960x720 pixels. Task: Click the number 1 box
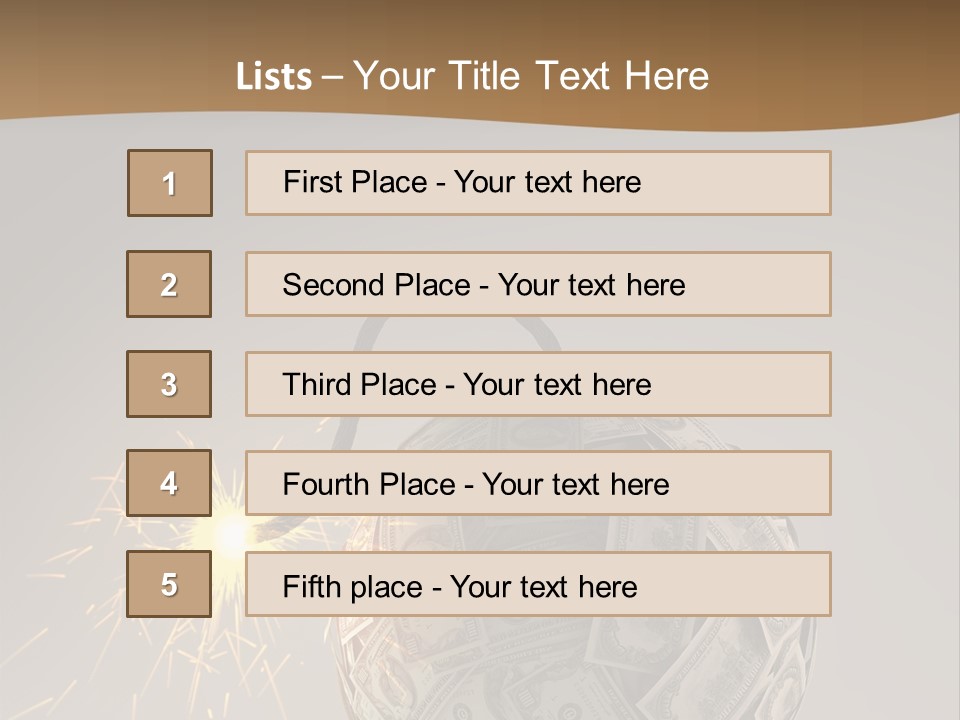(x=169, y=183)
